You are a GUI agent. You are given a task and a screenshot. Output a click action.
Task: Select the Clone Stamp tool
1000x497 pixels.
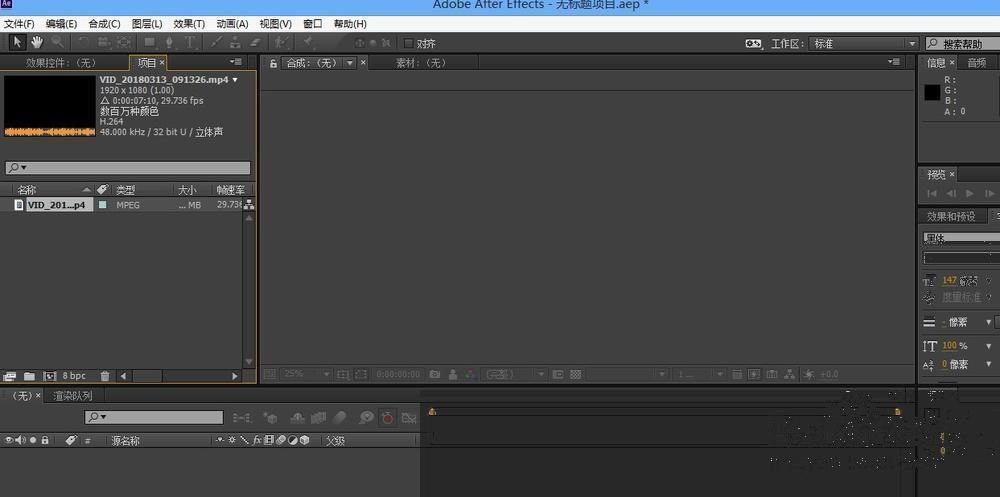[235, 42]
